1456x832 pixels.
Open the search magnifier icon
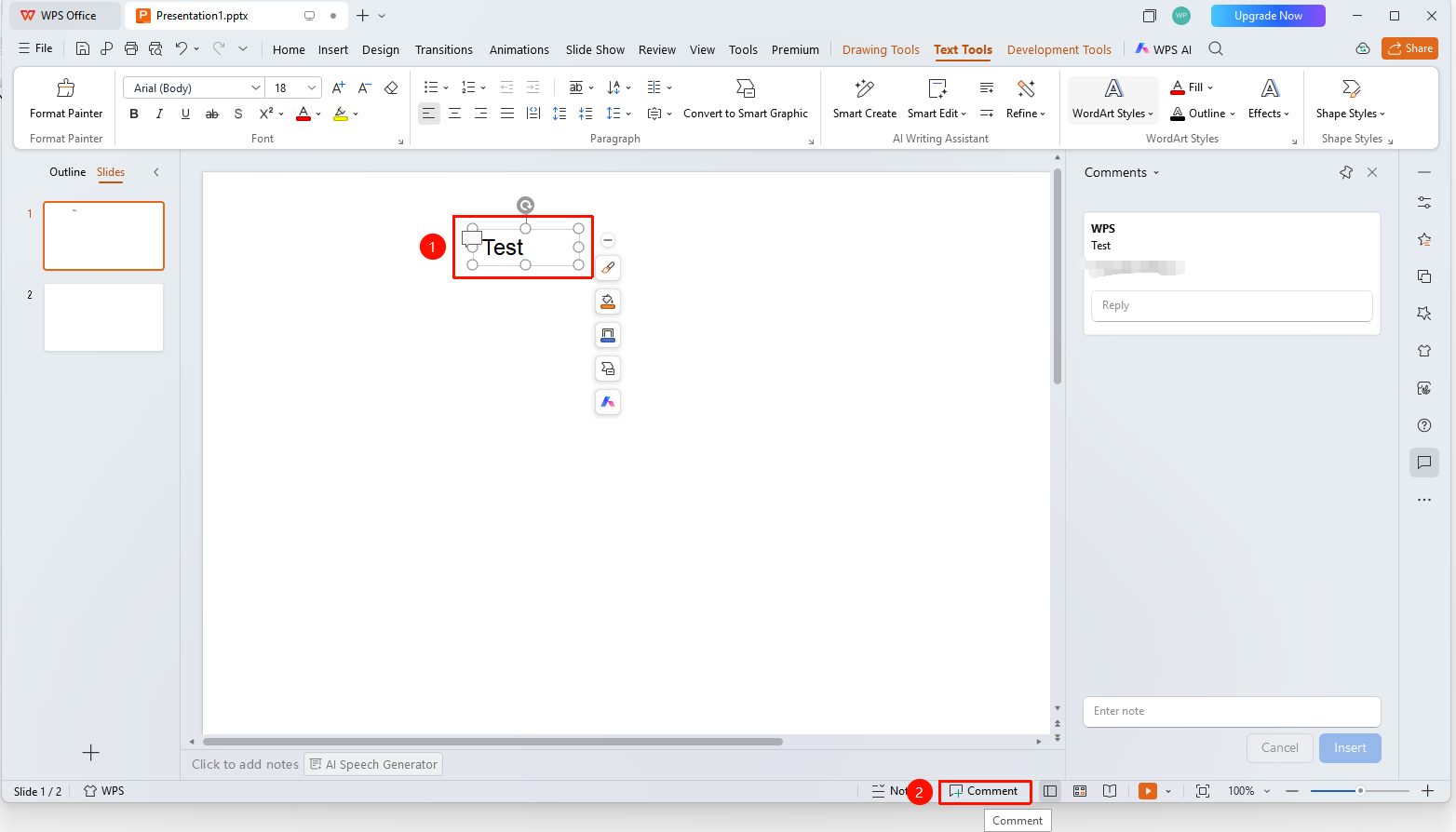(x=1216, y=48)
